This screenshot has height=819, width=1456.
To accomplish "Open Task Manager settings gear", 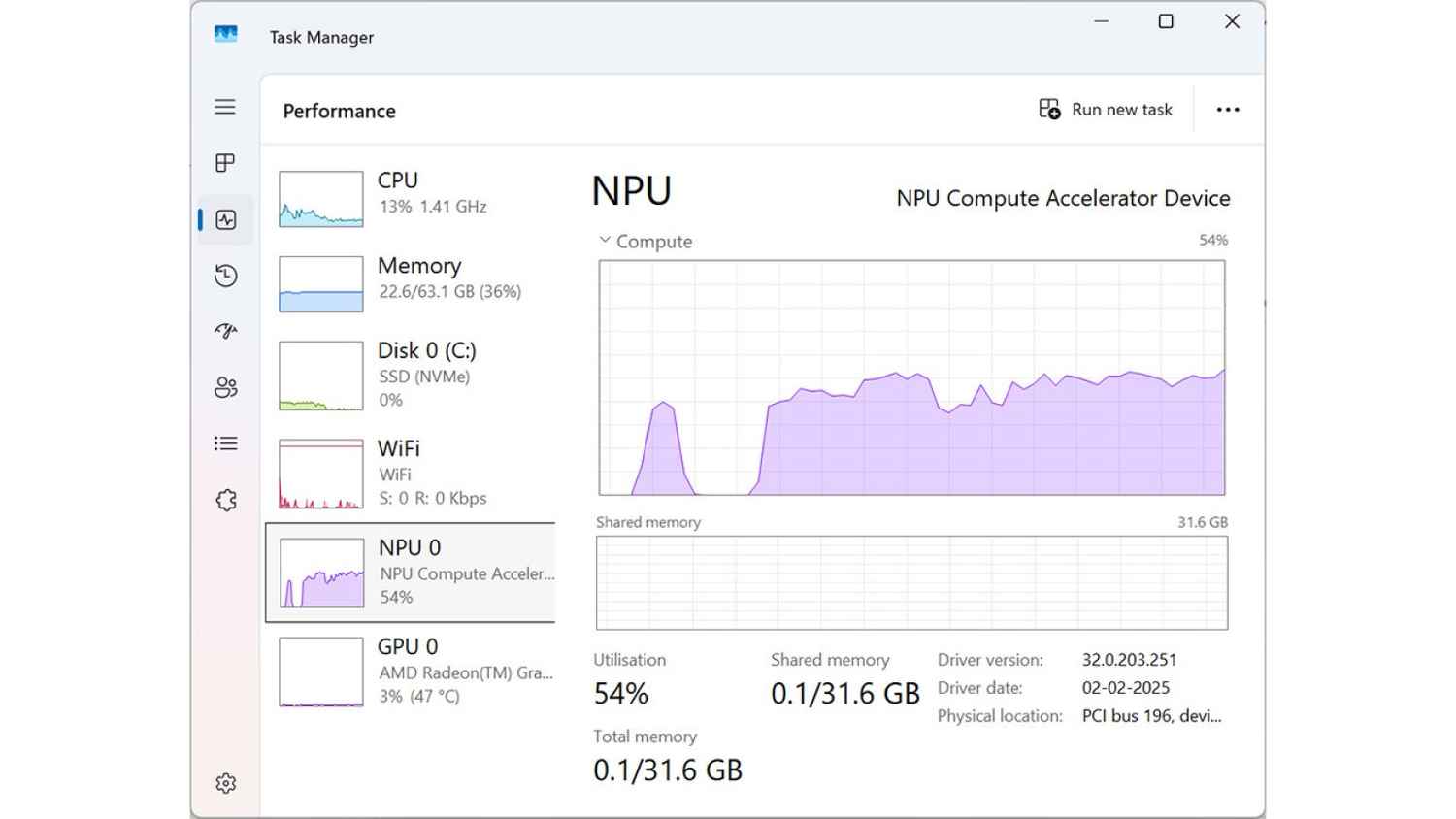I will coord(225,783).
